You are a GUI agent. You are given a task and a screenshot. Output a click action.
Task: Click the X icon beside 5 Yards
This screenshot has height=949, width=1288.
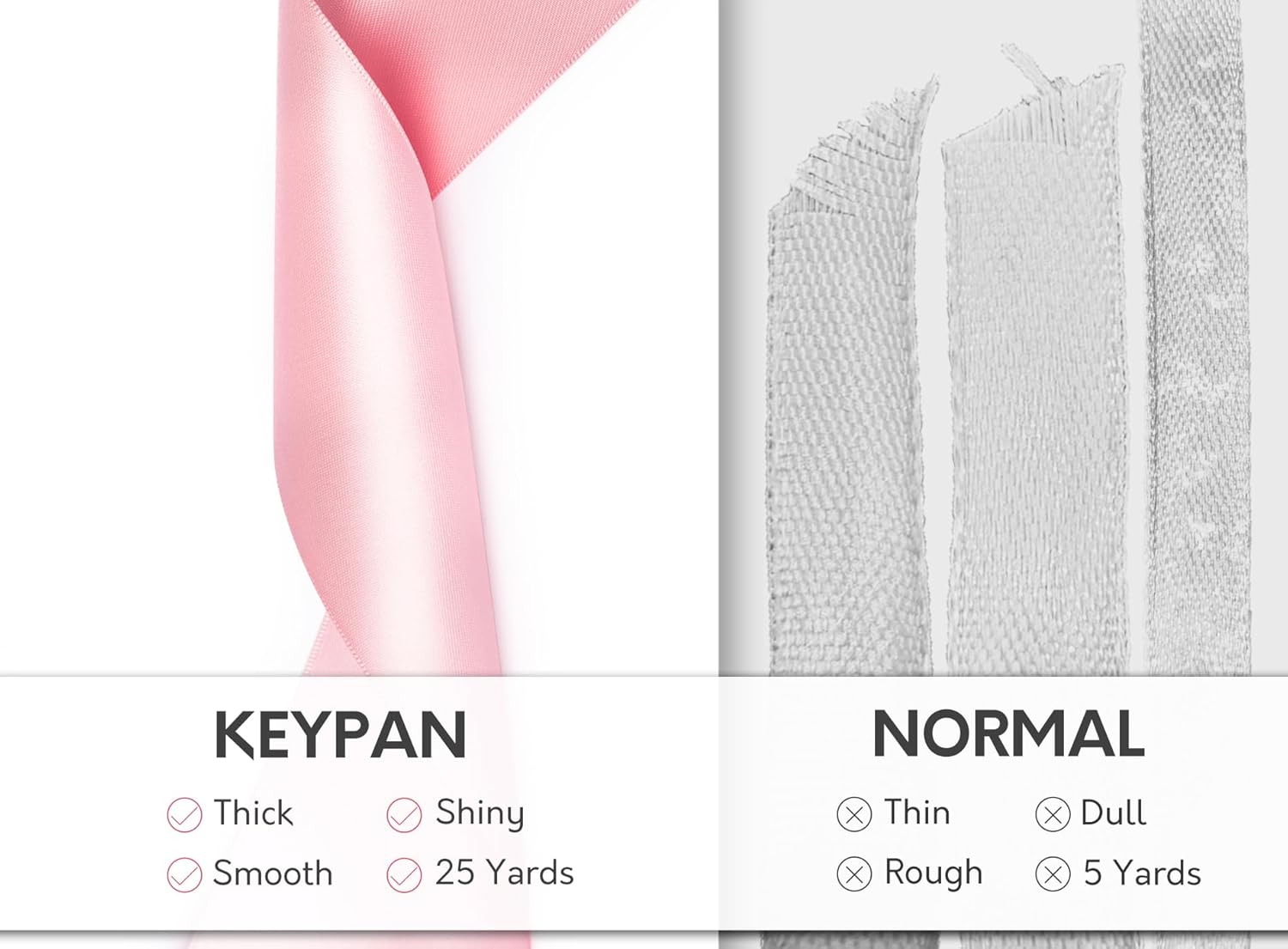click(1053, 875)
